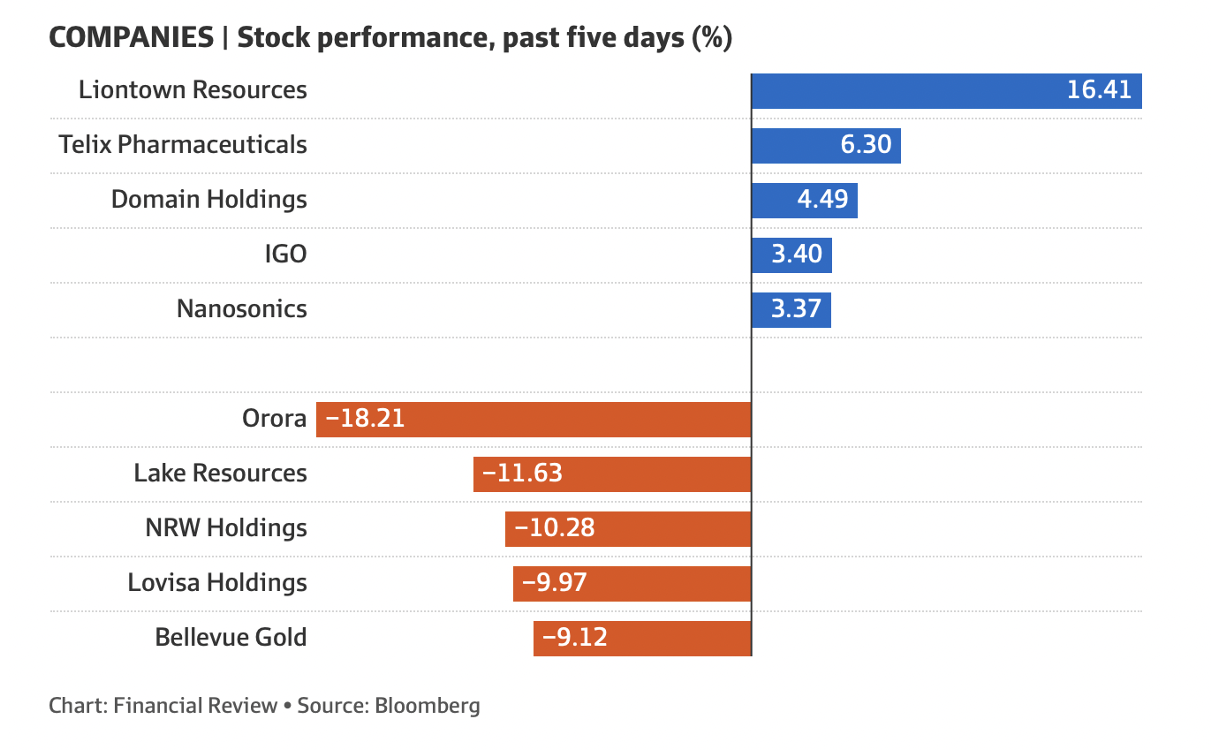Click the IGO 3.40 blue bar
Screen dimensions: 1230x750
point(791,254)
